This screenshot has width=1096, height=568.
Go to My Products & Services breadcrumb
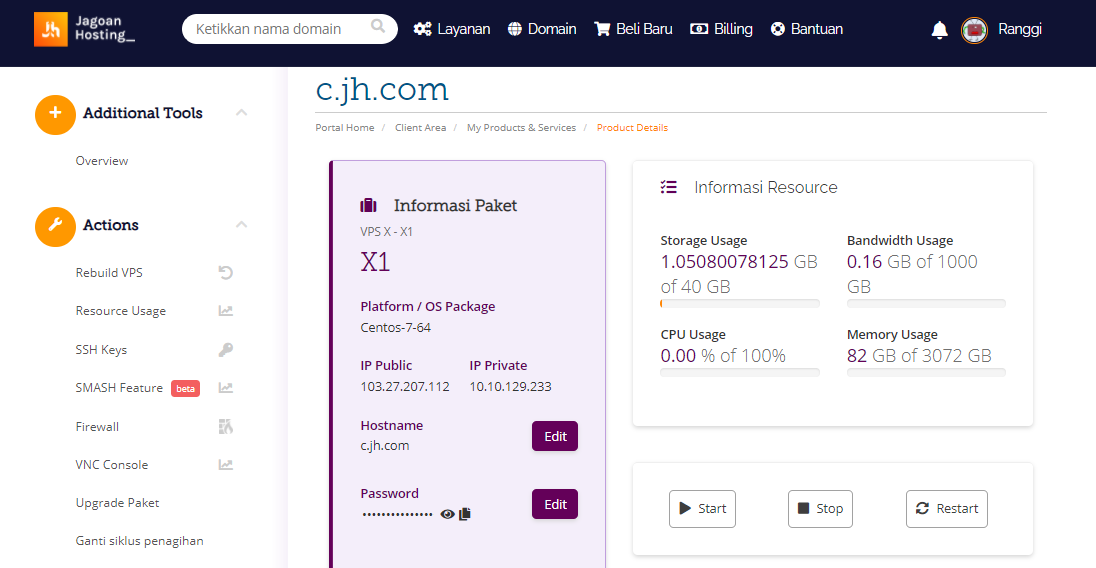(521, 128)
